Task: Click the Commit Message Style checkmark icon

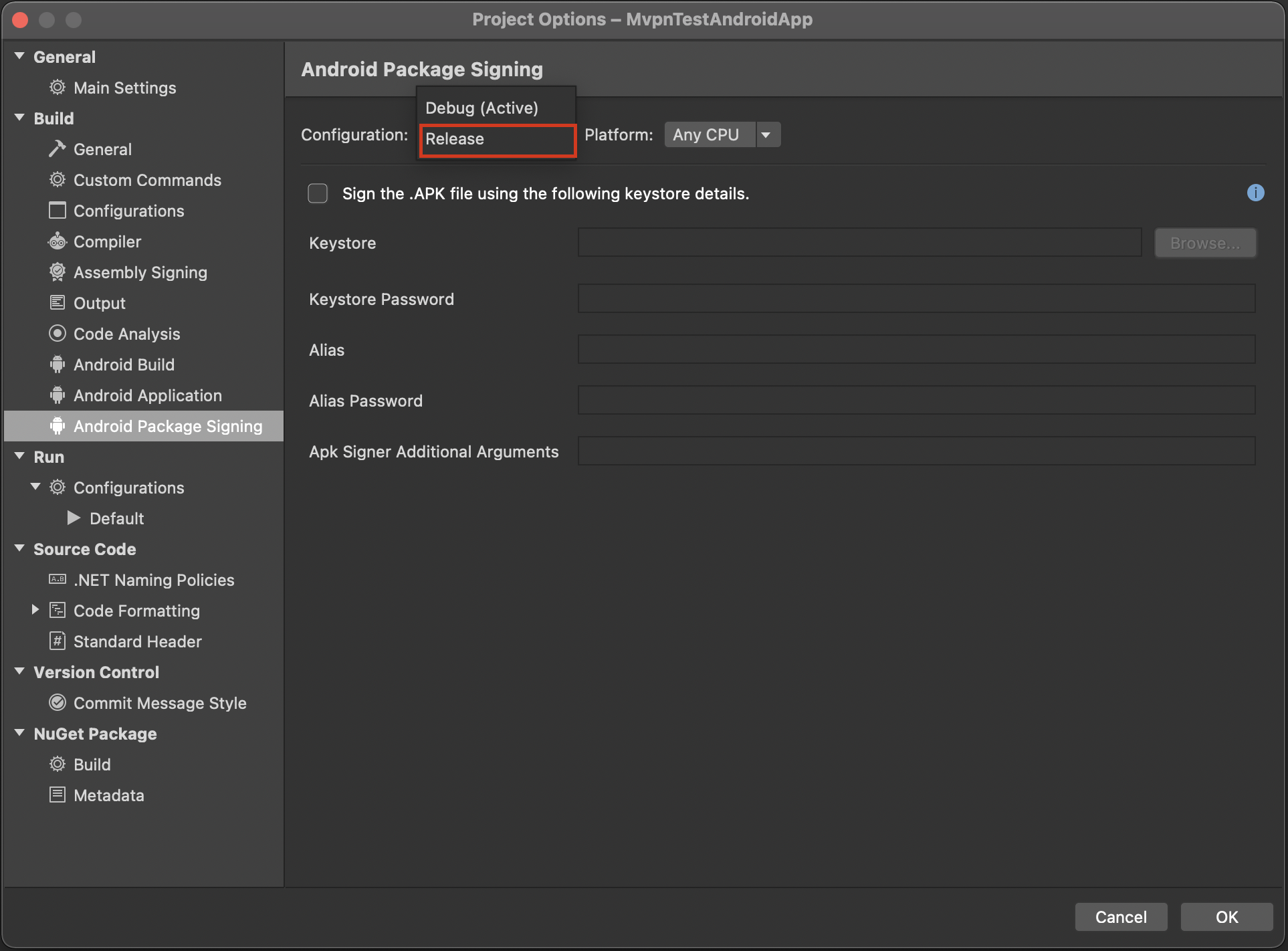Action: (58, 703)
